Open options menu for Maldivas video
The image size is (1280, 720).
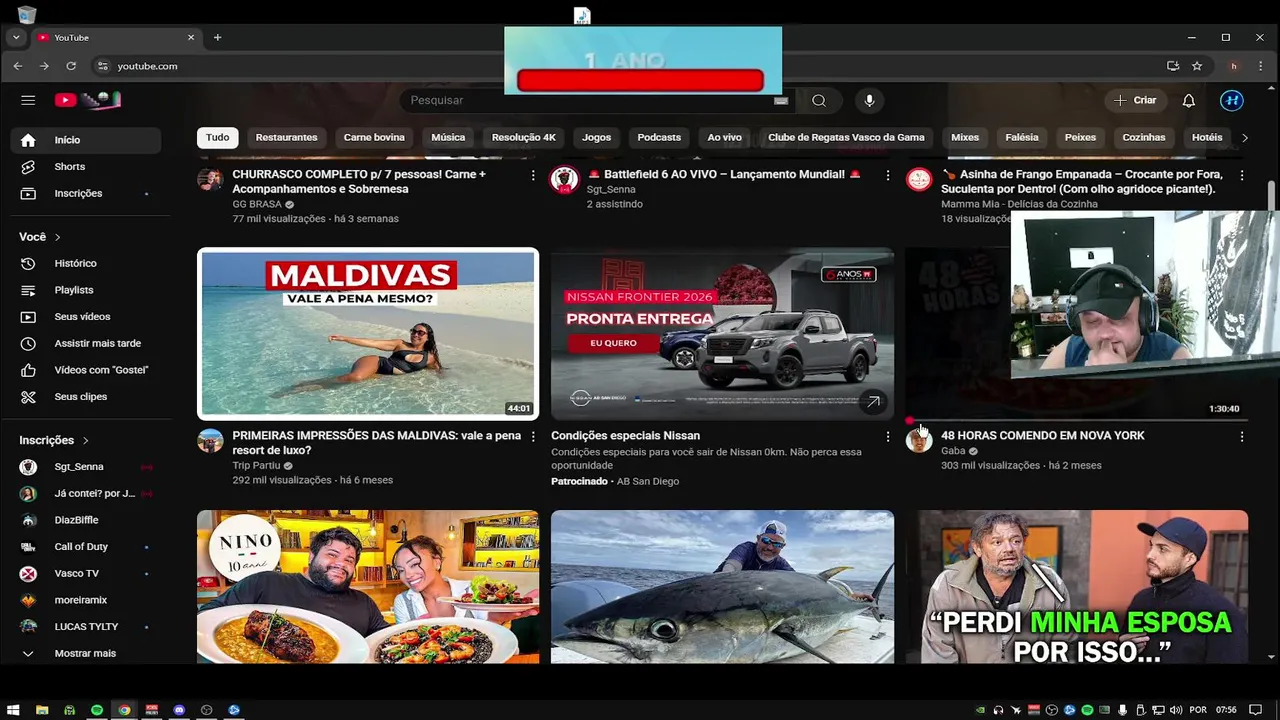[533, 437]
